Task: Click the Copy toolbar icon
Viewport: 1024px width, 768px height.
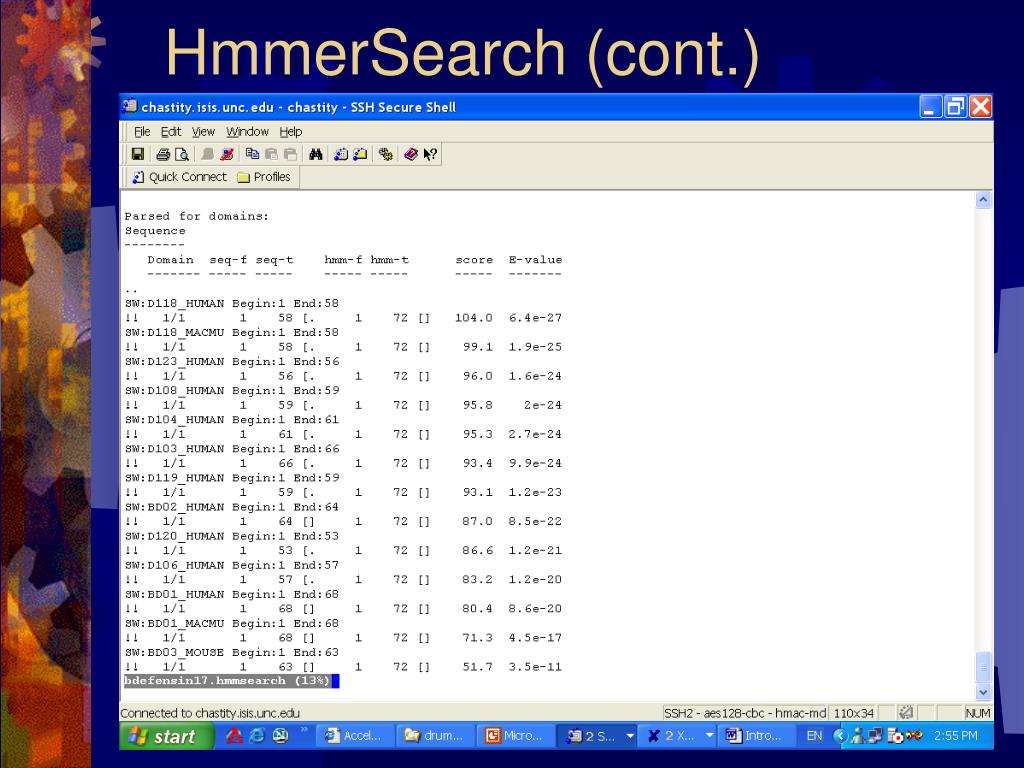Action: point(252,154)
